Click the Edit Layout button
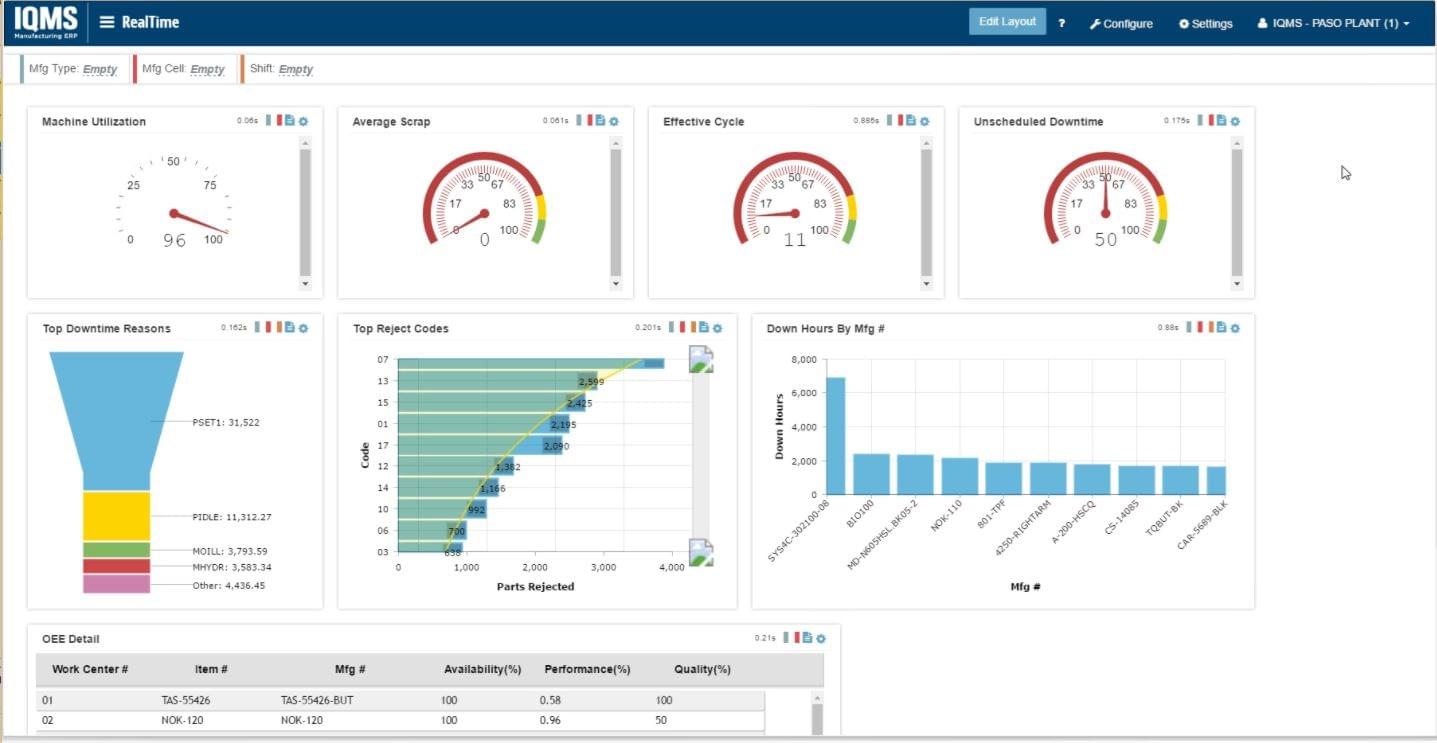The width and height of the screenshot is (1437, 743). click(1006, 20)
